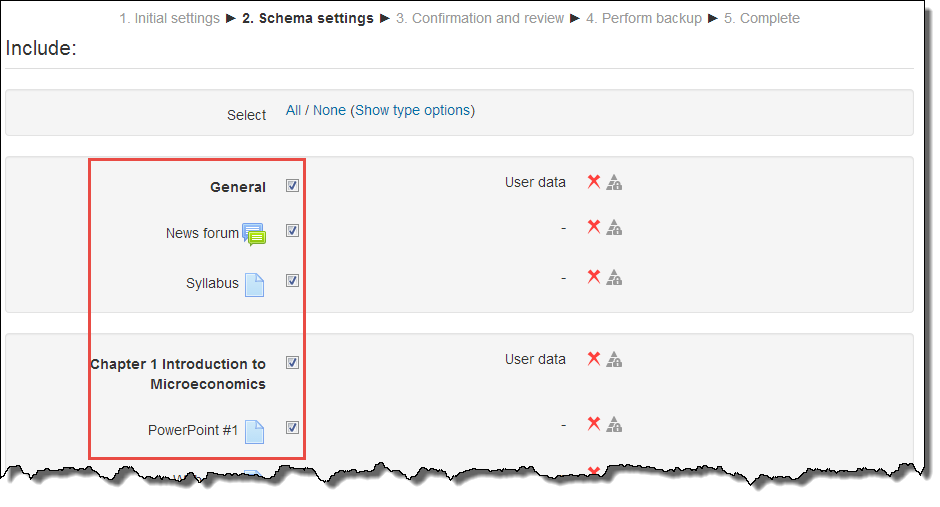Click red X beside General user data
940x507 pixels.
tap(594, 182)
